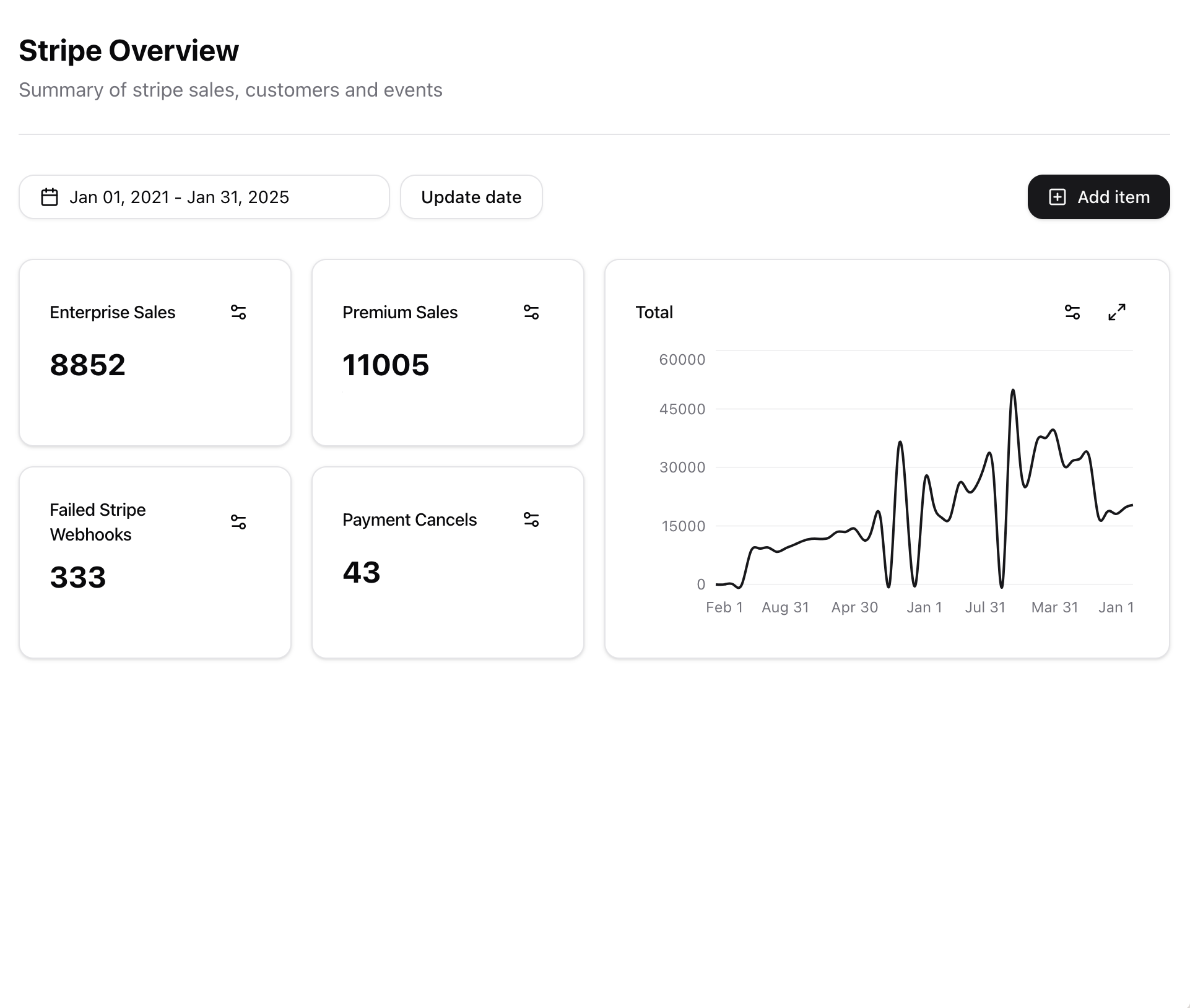Viewport: 1190px width, 1008px height.
Task: Expand the Total chart to fullscreen
Action: (x=1117, y=312)
